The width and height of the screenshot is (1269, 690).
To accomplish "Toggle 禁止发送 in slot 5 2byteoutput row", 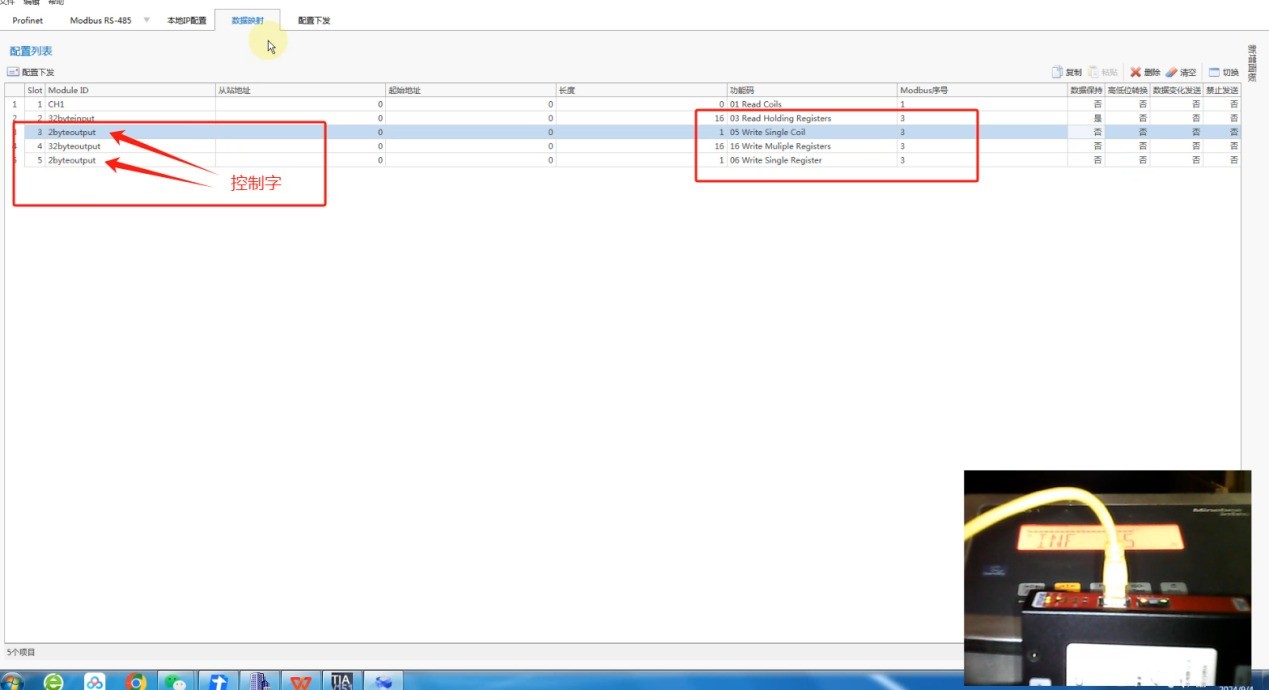I will click(1221, 160).
